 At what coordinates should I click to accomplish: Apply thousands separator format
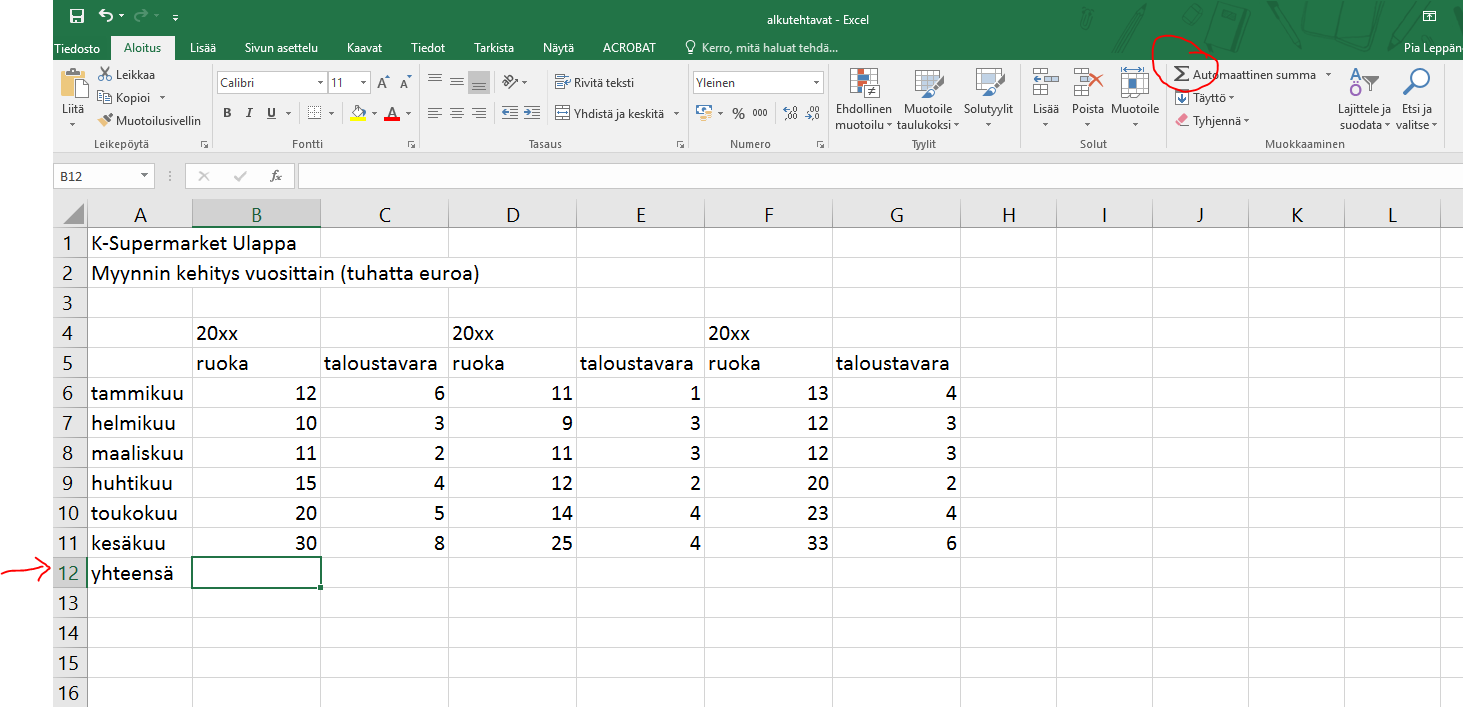pos(760,113)
